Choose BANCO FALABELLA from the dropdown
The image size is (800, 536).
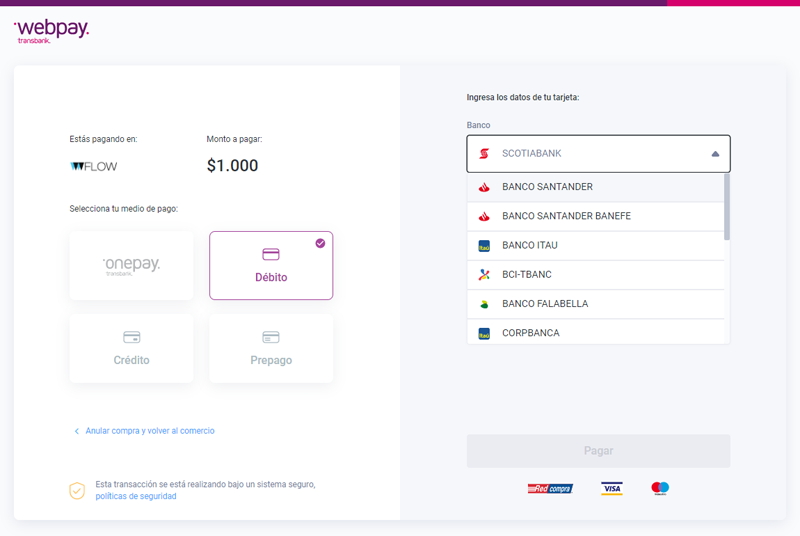595,304
